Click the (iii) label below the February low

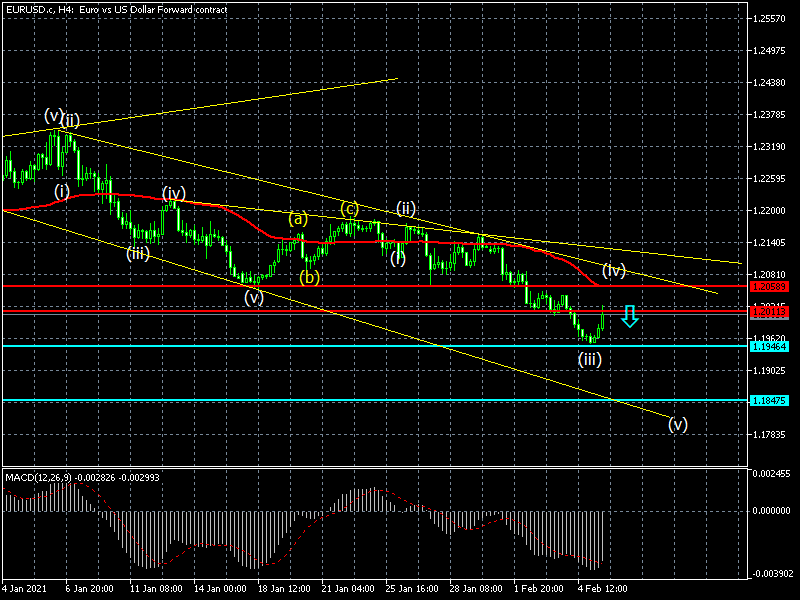[590, 359]
